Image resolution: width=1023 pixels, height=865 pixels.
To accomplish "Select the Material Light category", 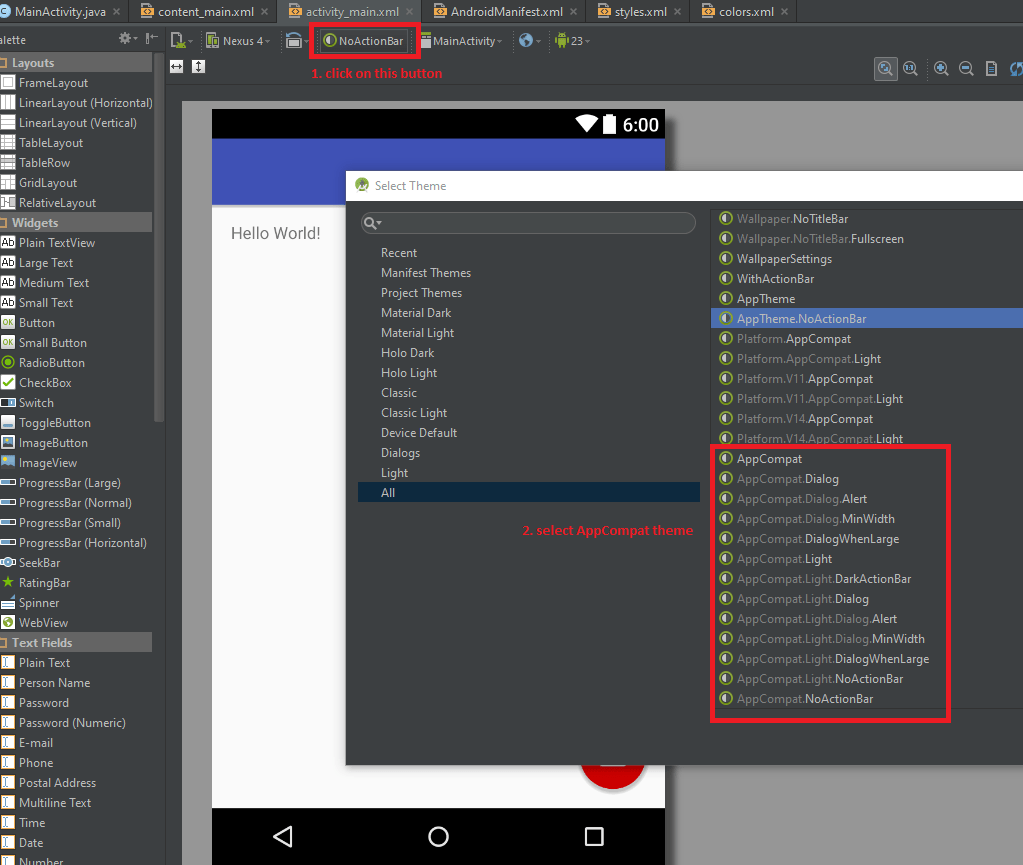I will pyautogui.click(x=417, y=333).
